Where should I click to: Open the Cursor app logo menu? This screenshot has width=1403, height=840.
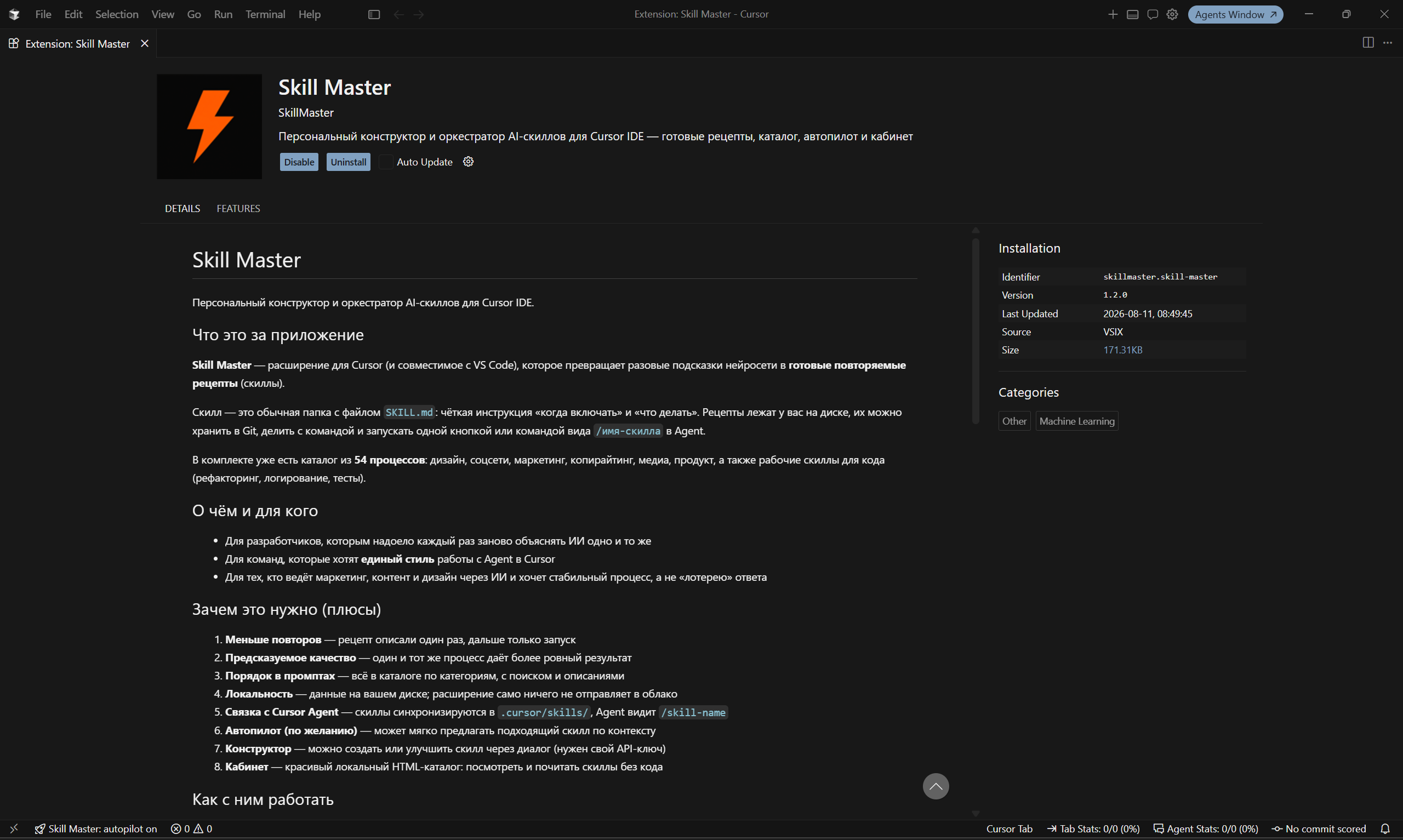pos(14,14)
